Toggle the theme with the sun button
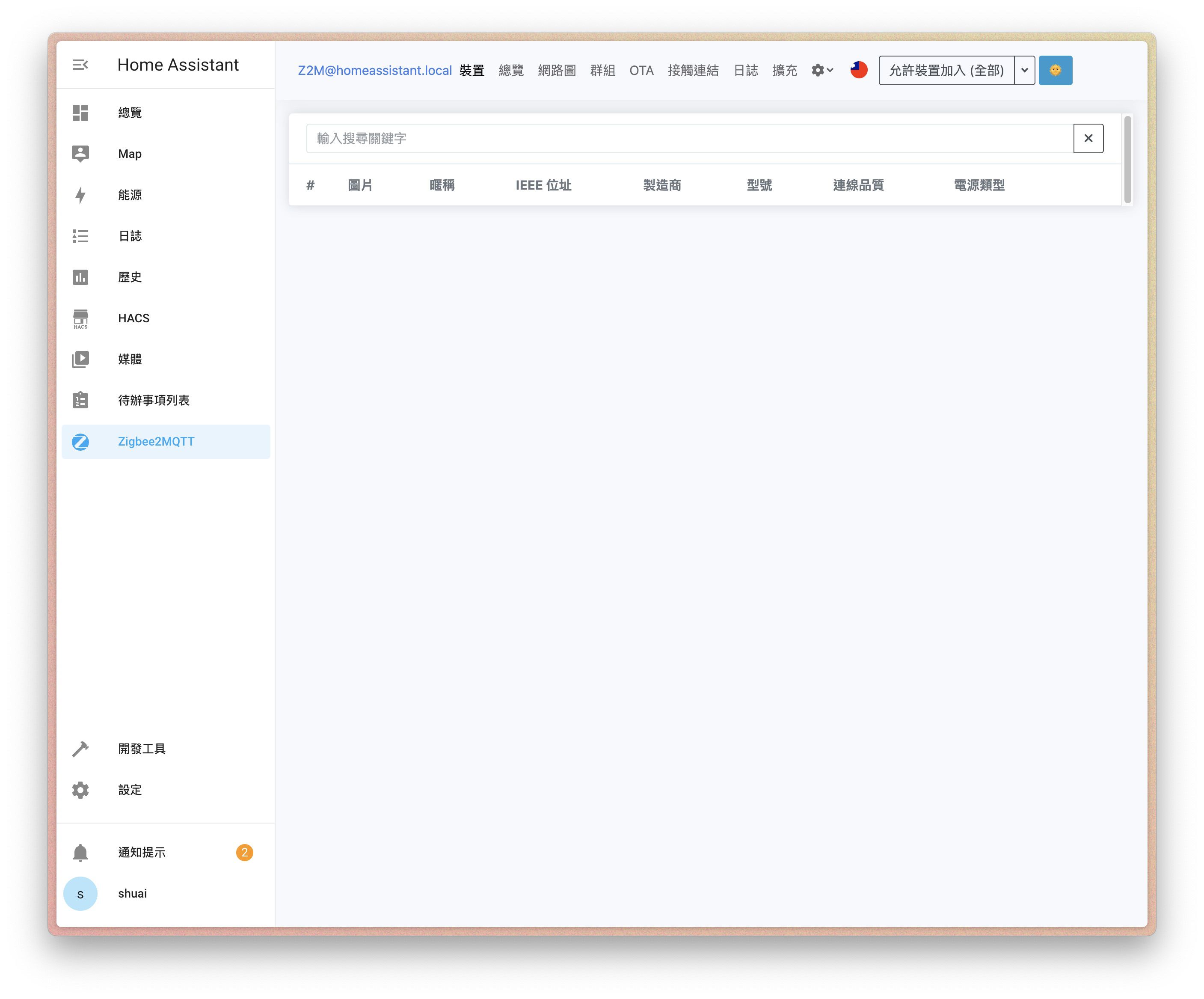 coord(1056,71)
